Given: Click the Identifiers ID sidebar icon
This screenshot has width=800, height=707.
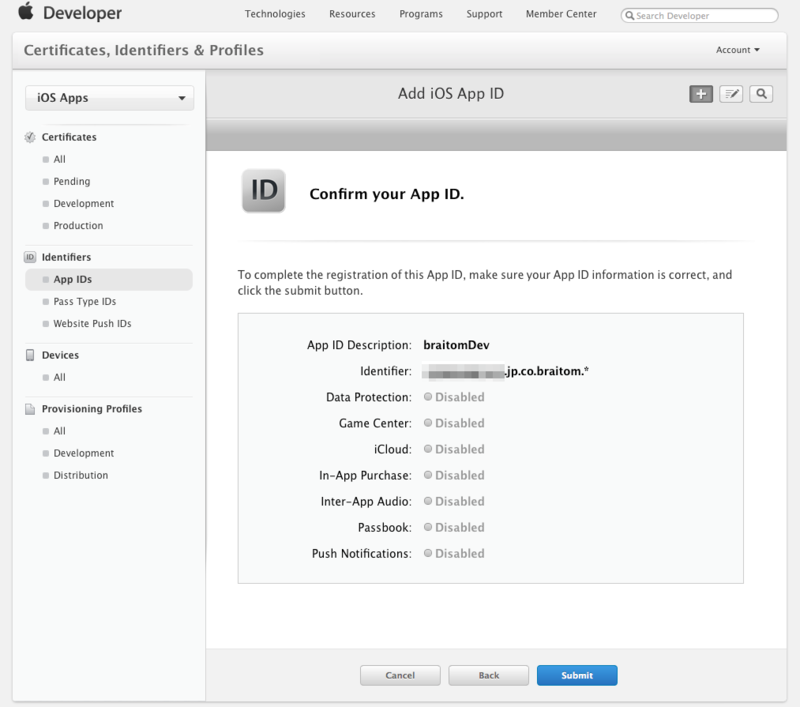Looking at the screenshot, I should pyautogui.click(x=30, y=257).
